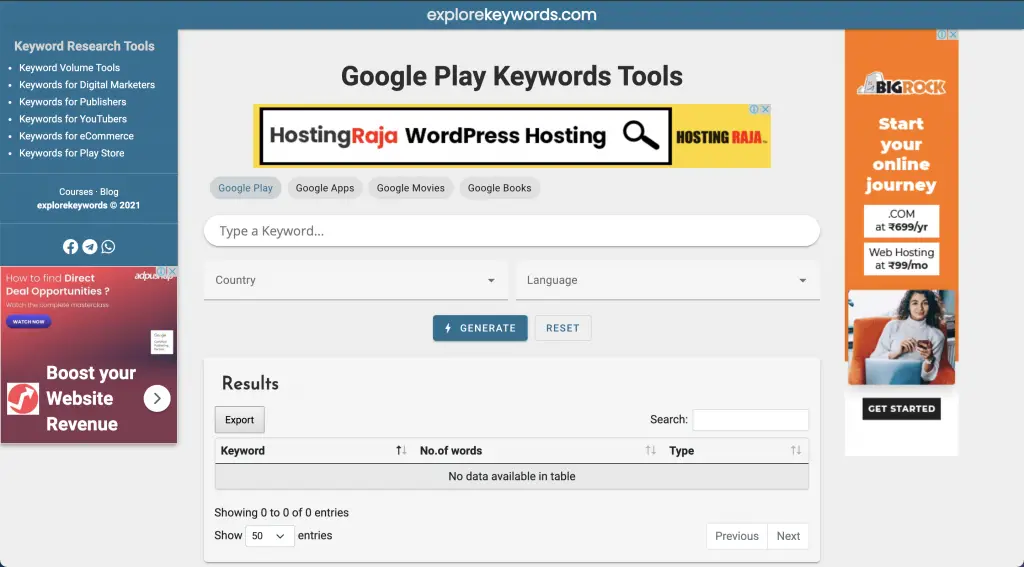Viewport: 1024px width, 567px height.
Task: Change the Show entries count dropdown
Action: [269, 536]
